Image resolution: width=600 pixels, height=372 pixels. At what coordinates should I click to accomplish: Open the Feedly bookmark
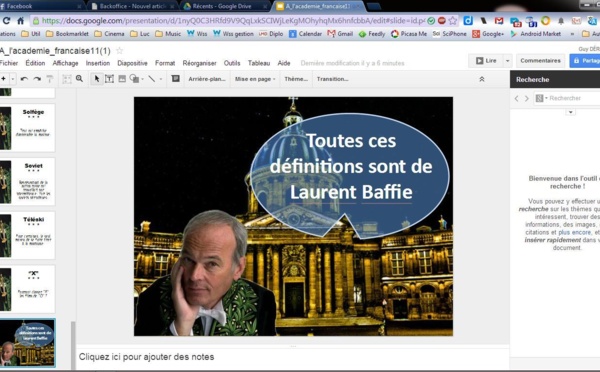pos(372,34)
